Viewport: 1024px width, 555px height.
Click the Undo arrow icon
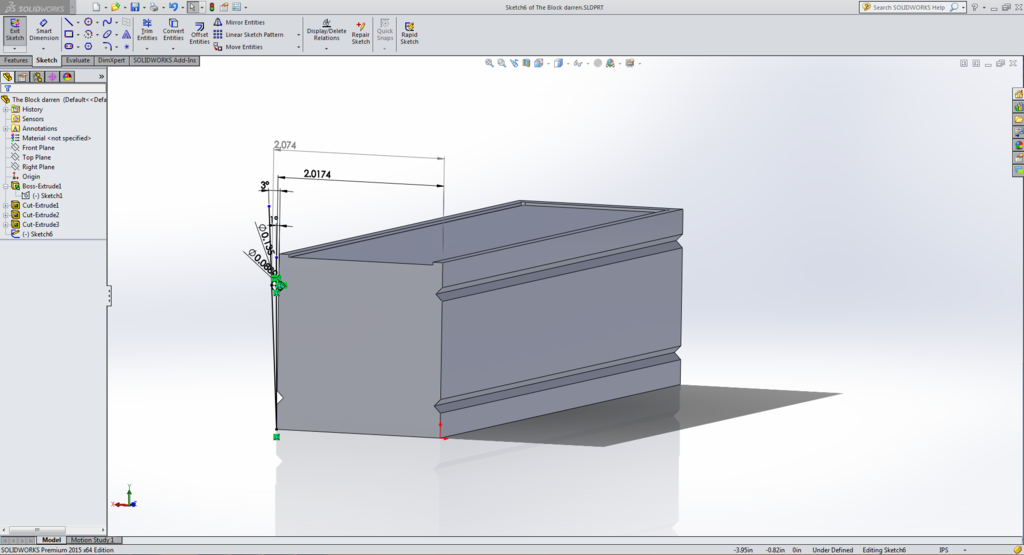pyautogui.click(x=173, y=7)
